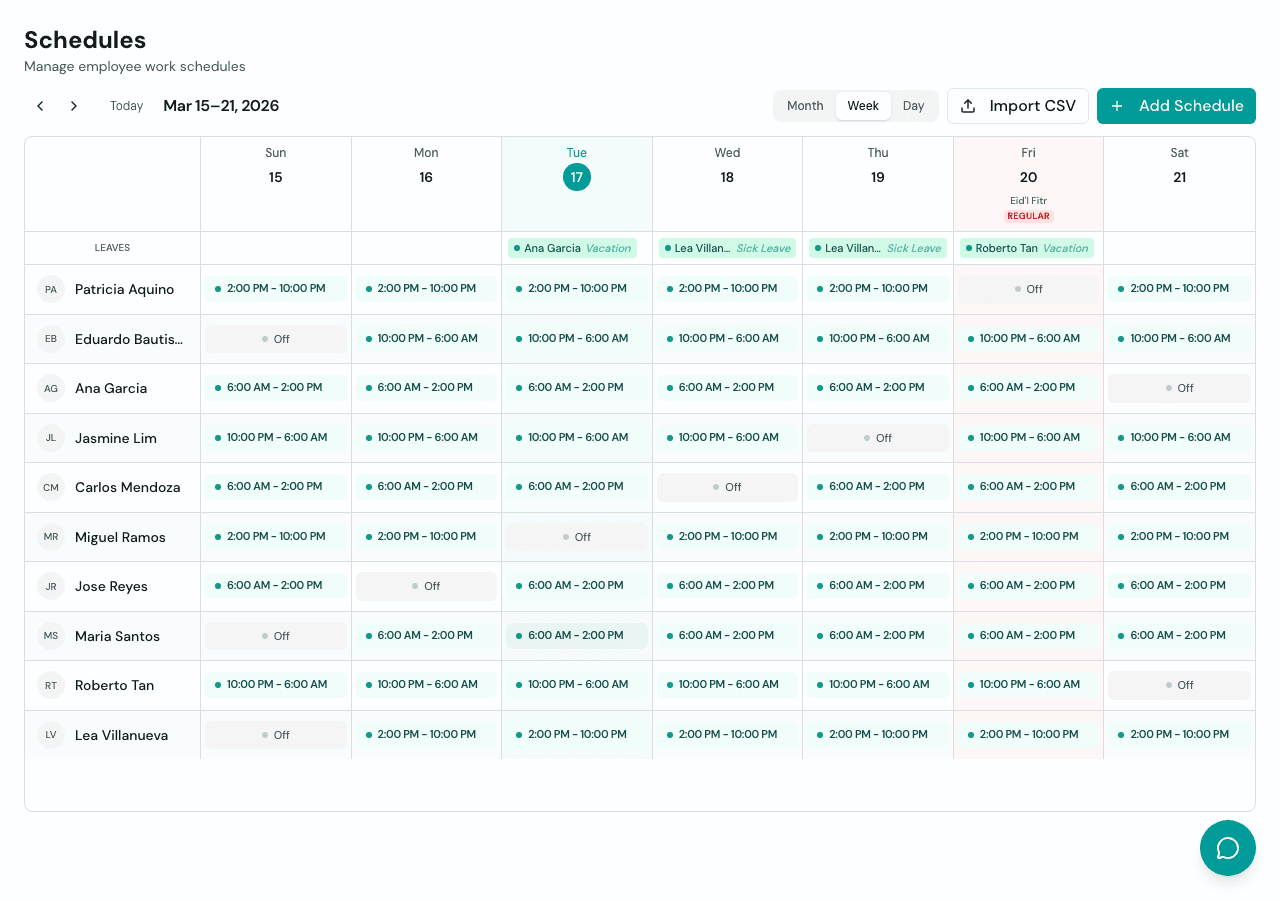Click Roberto Tan's avatar initials

coord(50,685)
